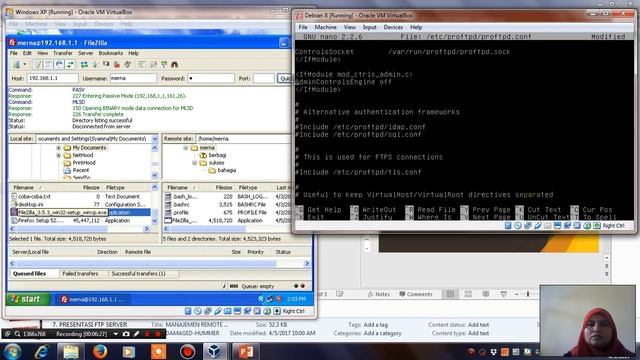Expand NetHood folder in local tree

click(58, 156)
